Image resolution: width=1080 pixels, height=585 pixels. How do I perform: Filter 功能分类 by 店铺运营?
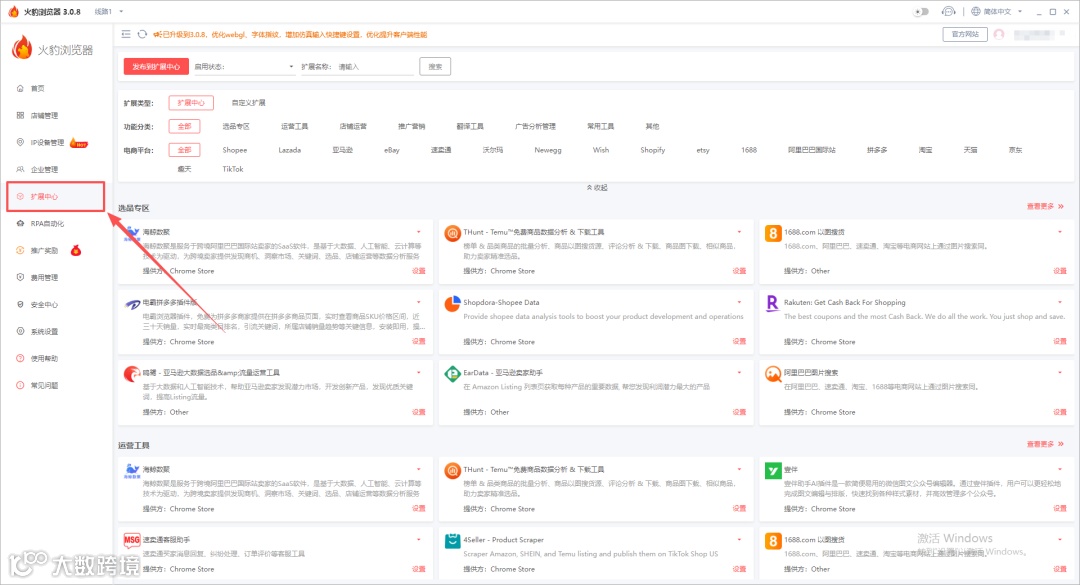[353, 126]
